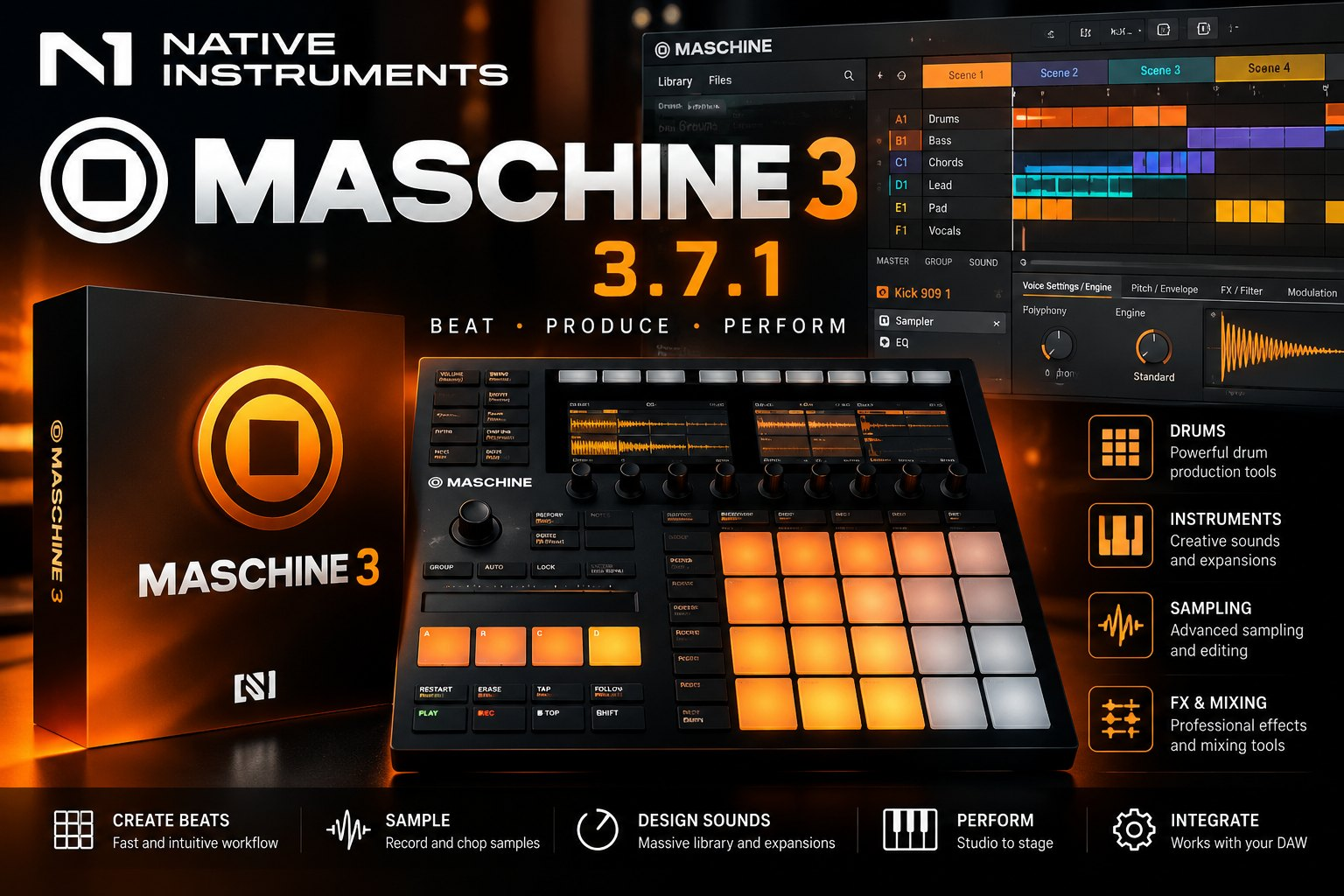Screen dimensions: 1344x896
Task: Open the Voice Settings / Engine tab
Action: (x=1067, y=286)
